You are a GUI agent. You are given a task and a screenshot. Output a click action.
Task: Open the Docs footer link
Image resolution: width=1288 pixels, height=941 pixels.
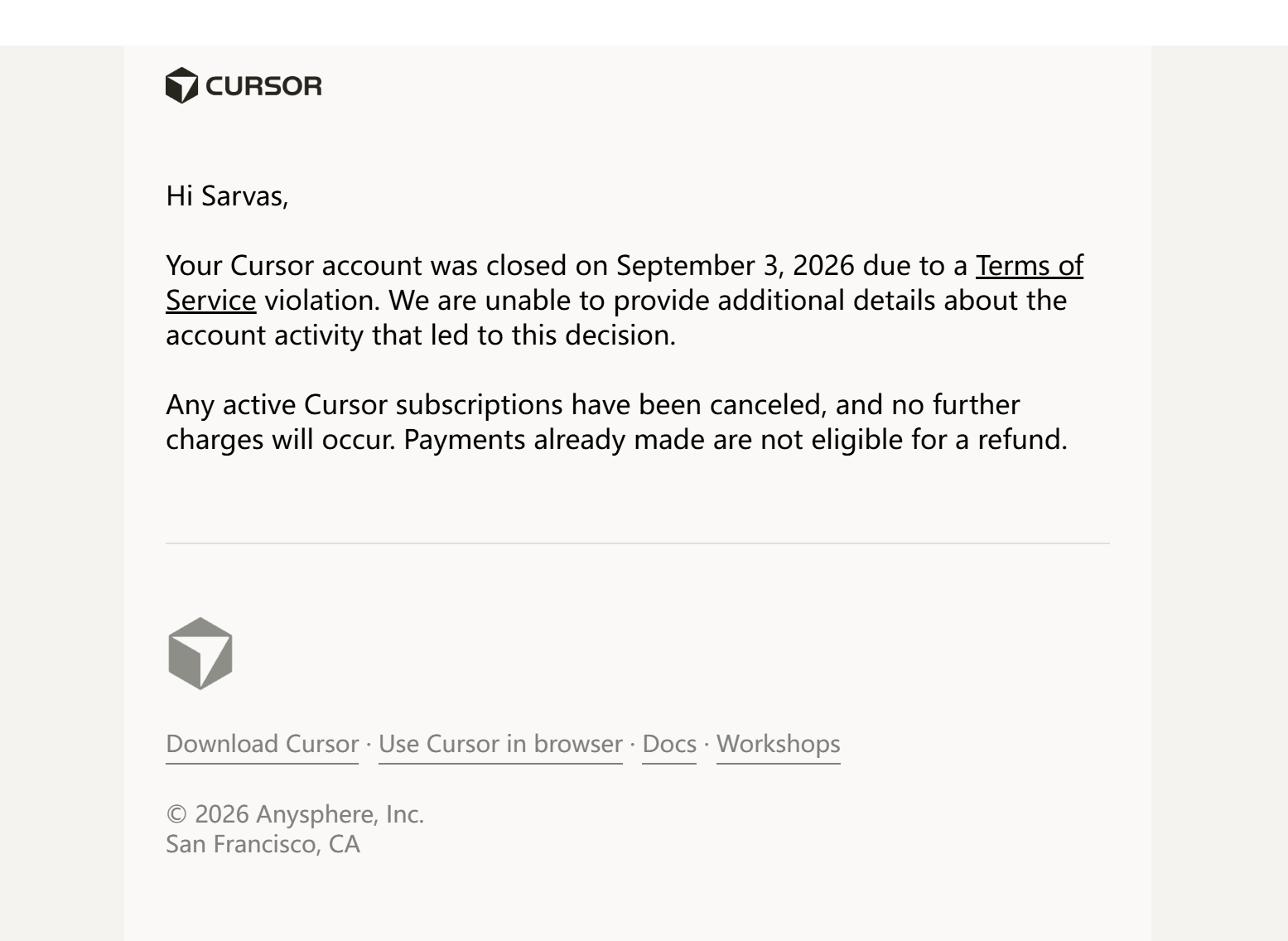669,744
